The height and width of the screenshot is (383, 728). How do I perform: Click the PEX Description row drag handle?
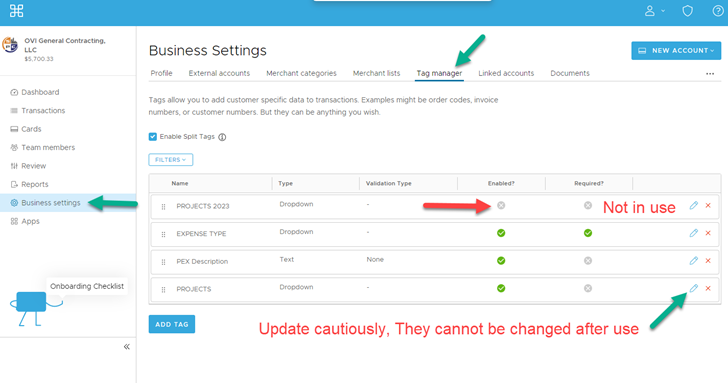point(163,262)
